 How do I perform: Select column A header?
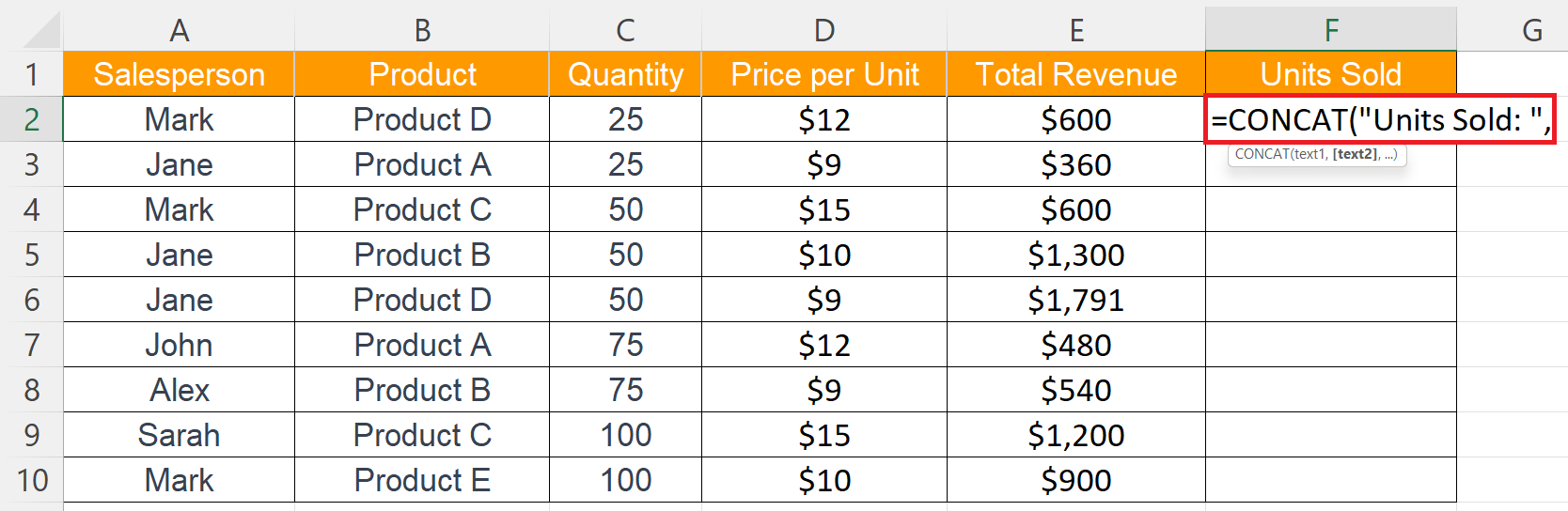[x=179, y=31]
